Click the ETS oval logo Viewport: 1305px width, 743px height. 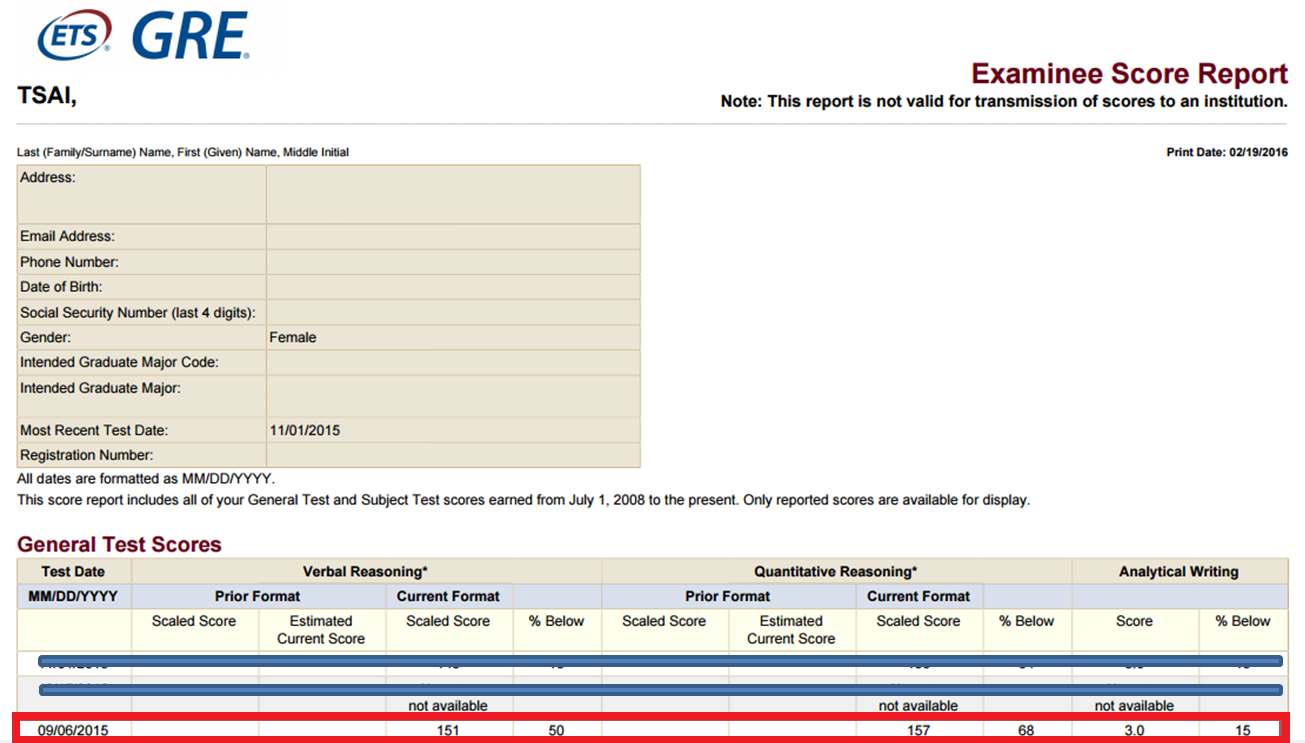(x=74, y=37)
